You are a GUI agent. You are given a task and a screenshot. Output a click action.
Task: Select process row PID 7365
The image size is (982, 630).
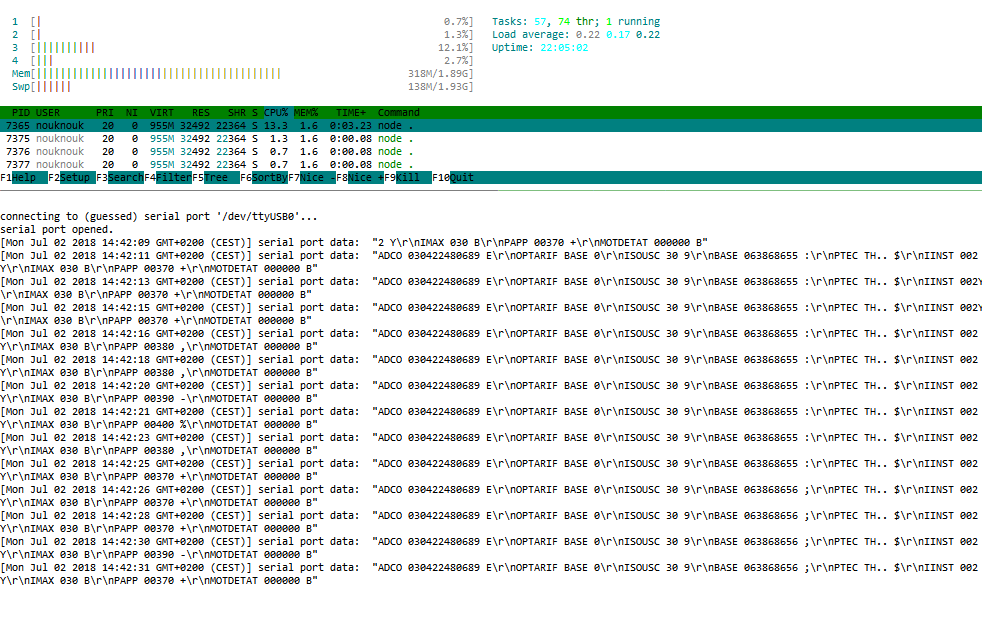(x=491, y=126)
